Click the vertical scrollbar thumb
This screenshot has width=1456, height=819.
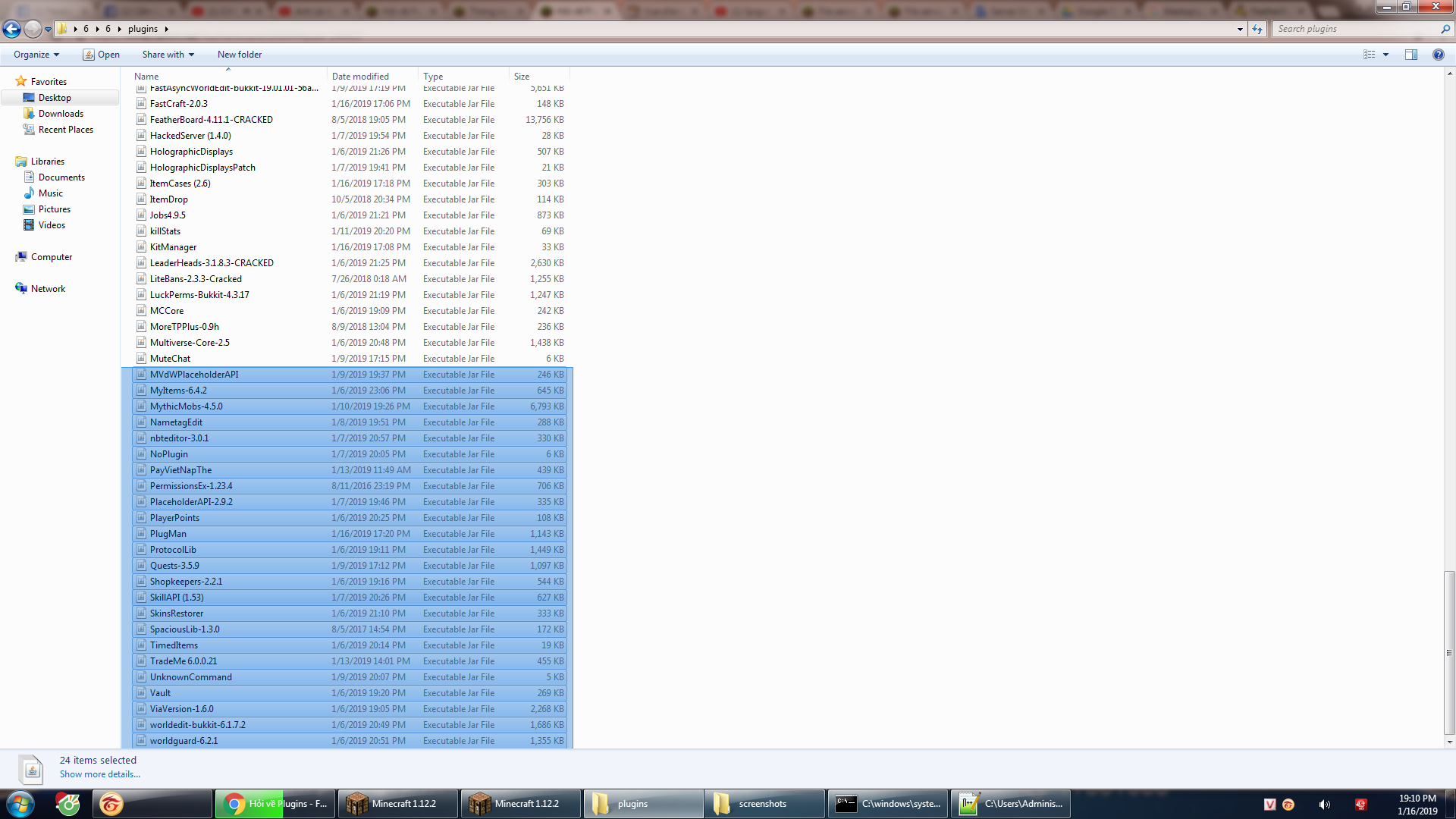point(1449,652)
